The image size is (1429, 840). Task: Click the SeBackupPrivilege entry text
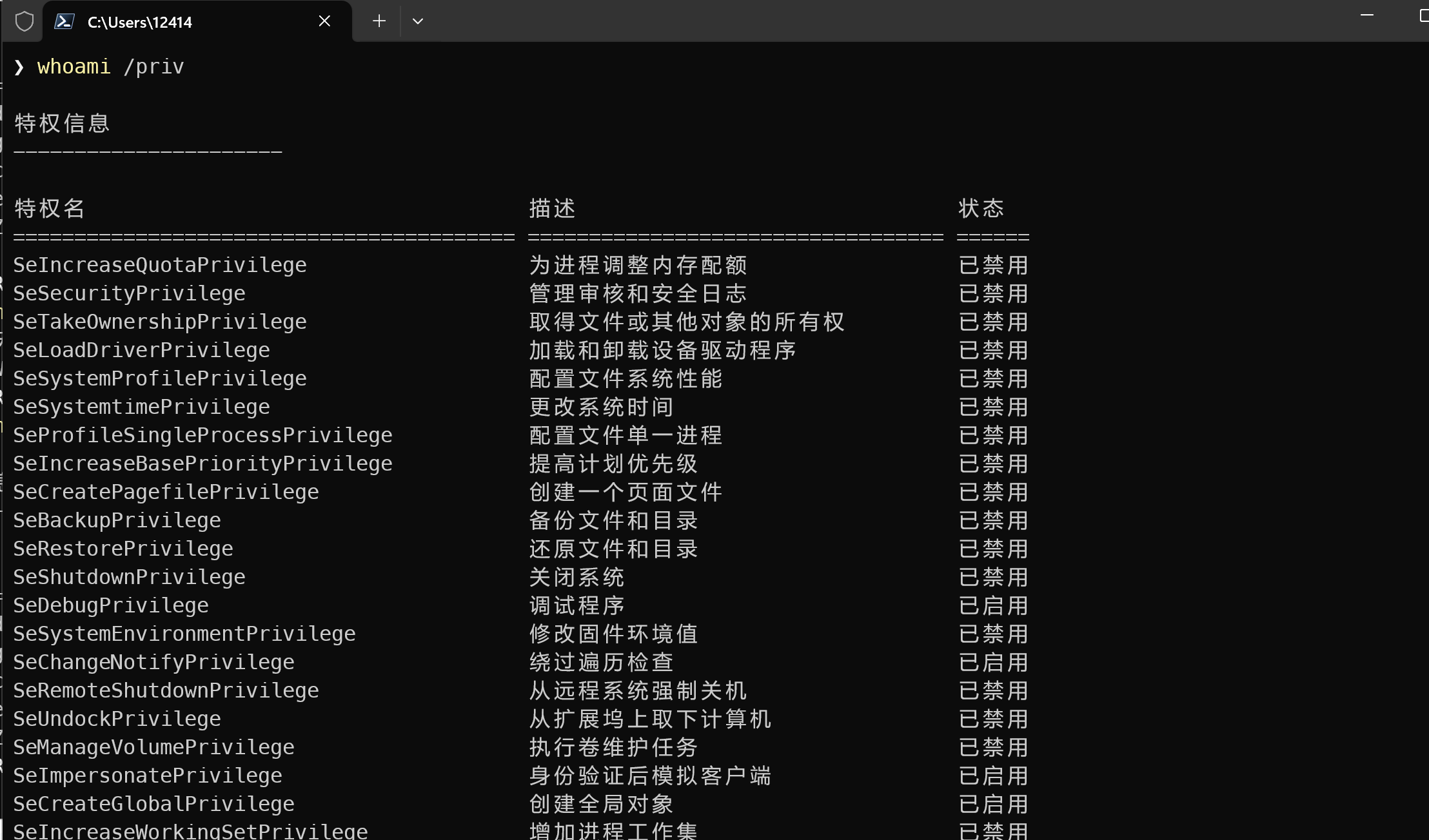(x=117, y=520)
